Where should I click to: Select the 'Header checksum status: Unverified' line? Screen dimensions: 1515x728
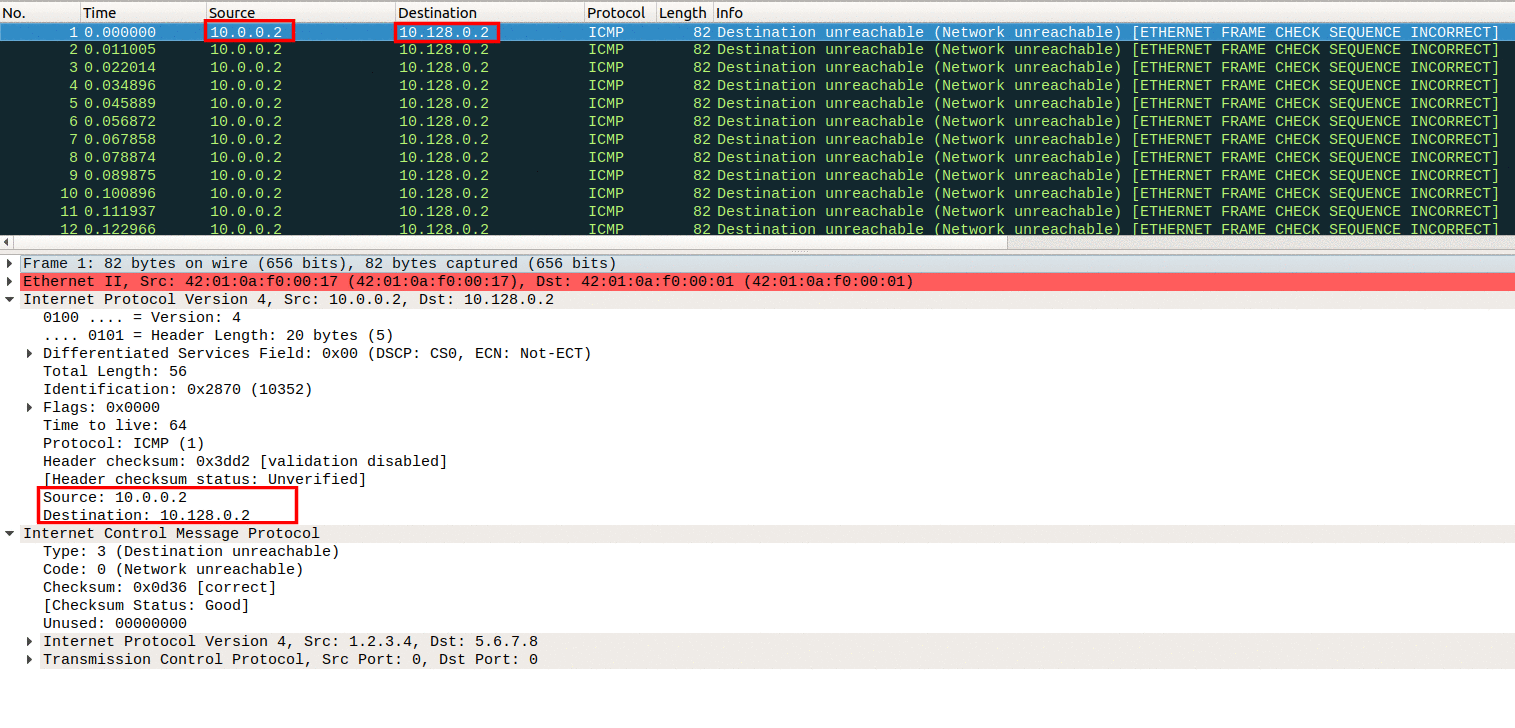(205, 480)
